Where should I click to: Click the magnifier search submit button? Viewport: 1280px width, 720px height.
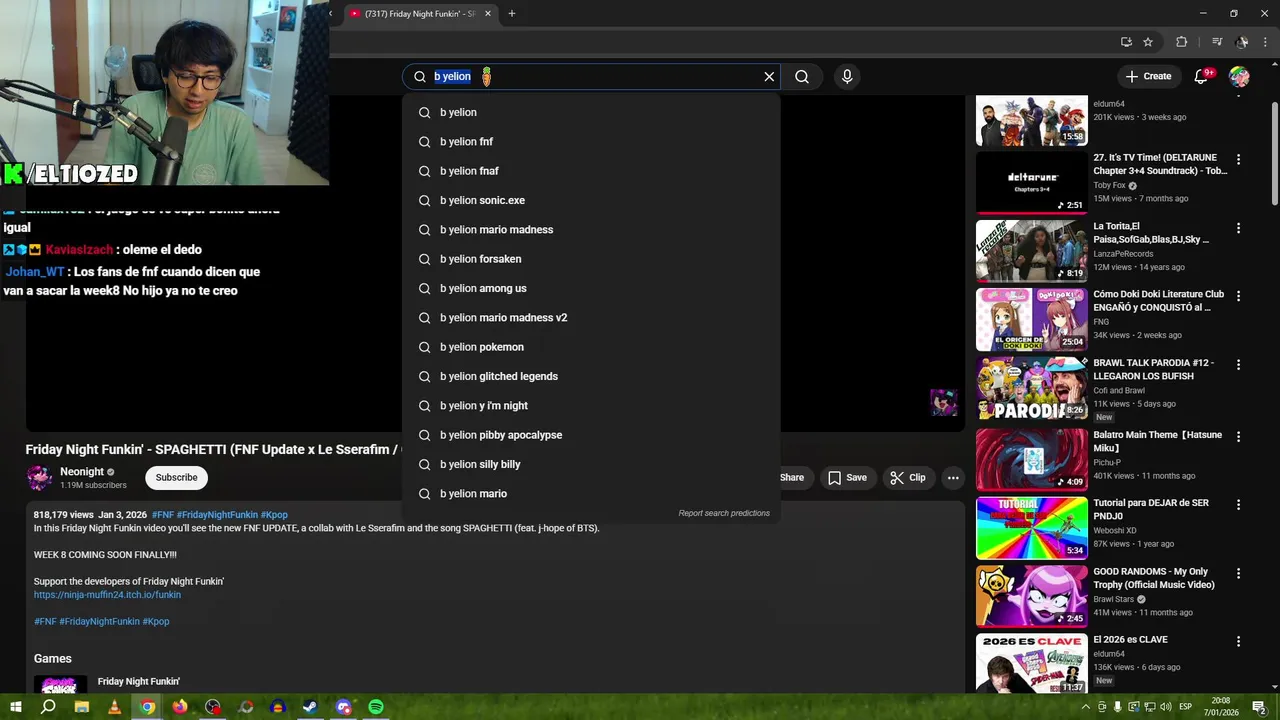click(x=802, y=77)
